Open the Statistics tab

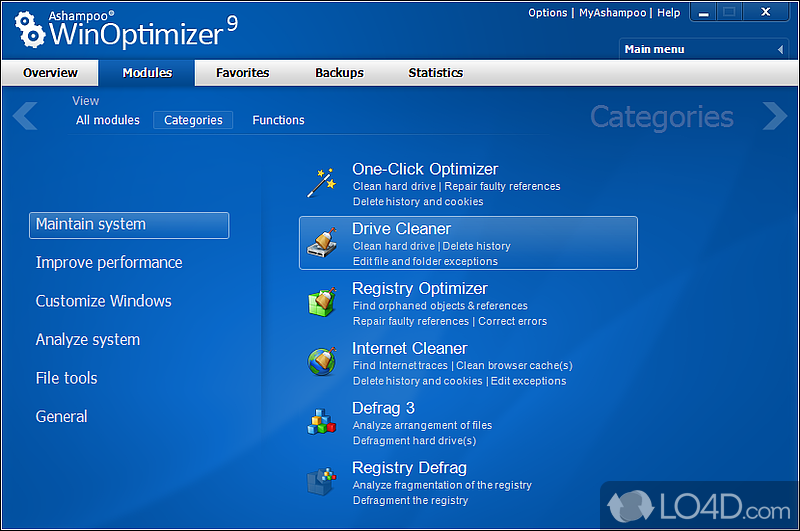[x=435, y=73]
